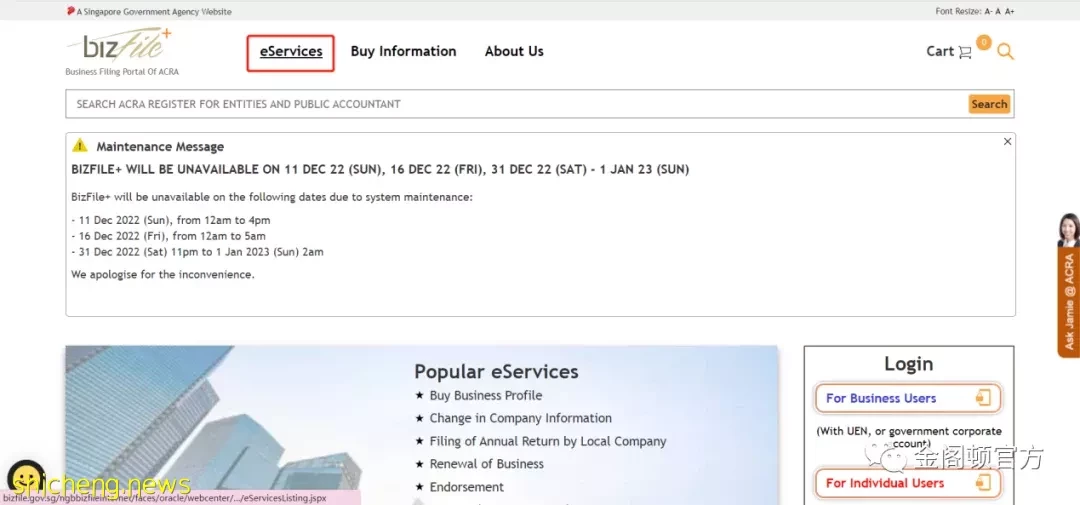Image resolution: width=1080 pixels, height=505 pixels.
Task: Open Renewal of Business link
Action: [x=487, y=464]
